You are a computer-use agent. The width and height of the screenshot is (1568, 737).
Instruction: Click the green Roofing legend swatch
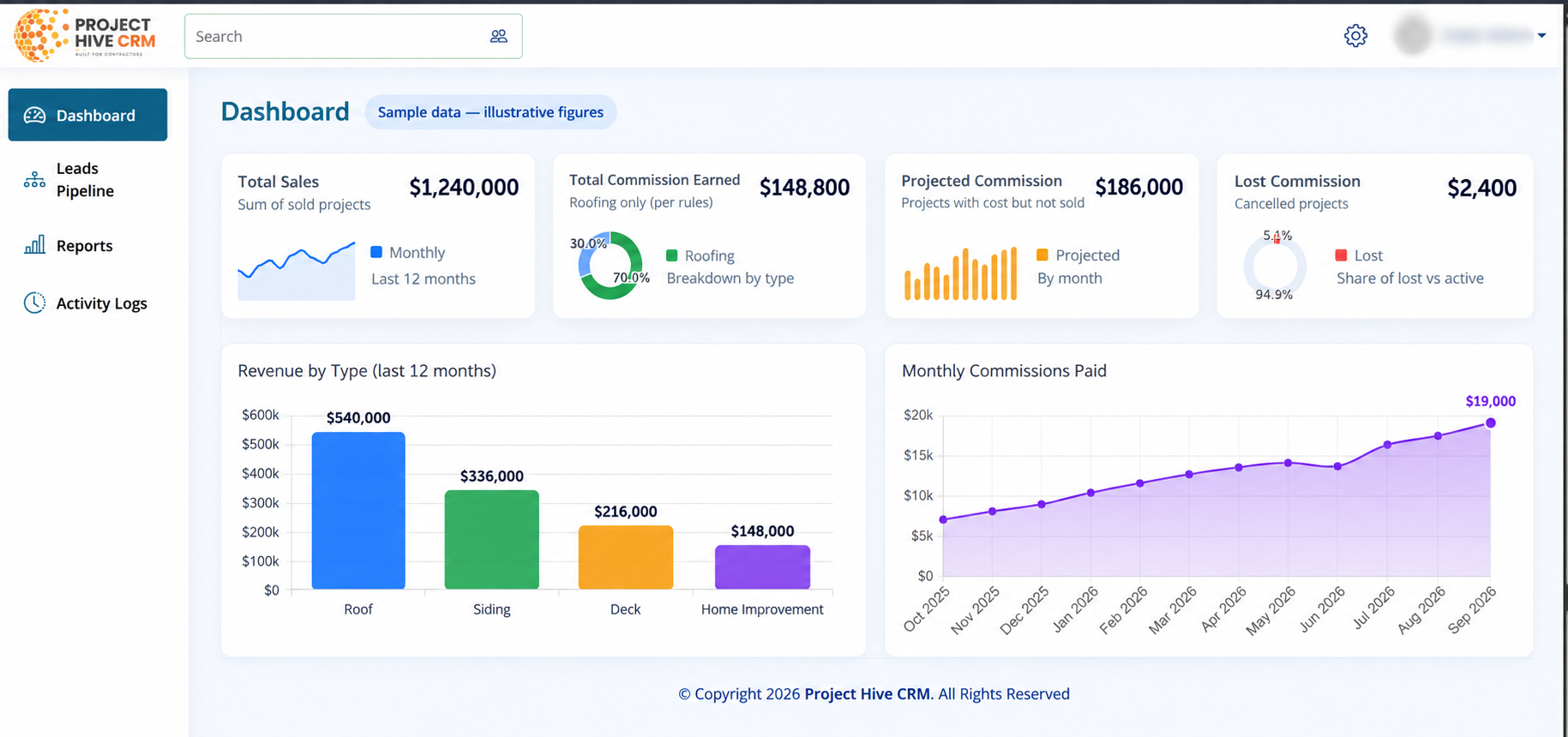(672, 255)
